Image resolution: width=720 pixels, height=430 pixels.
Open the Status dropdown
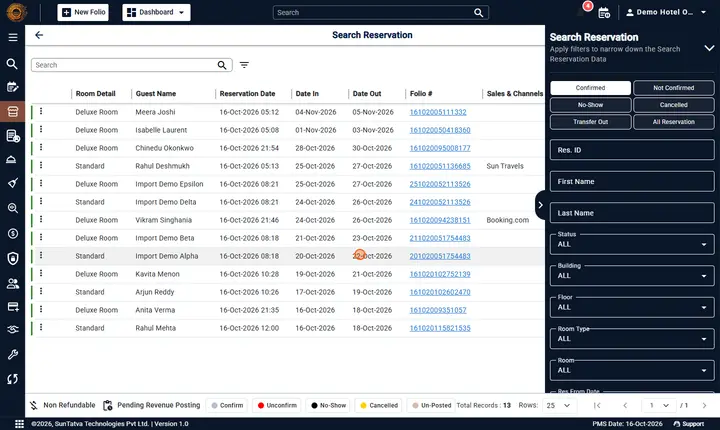pos(632,244)
